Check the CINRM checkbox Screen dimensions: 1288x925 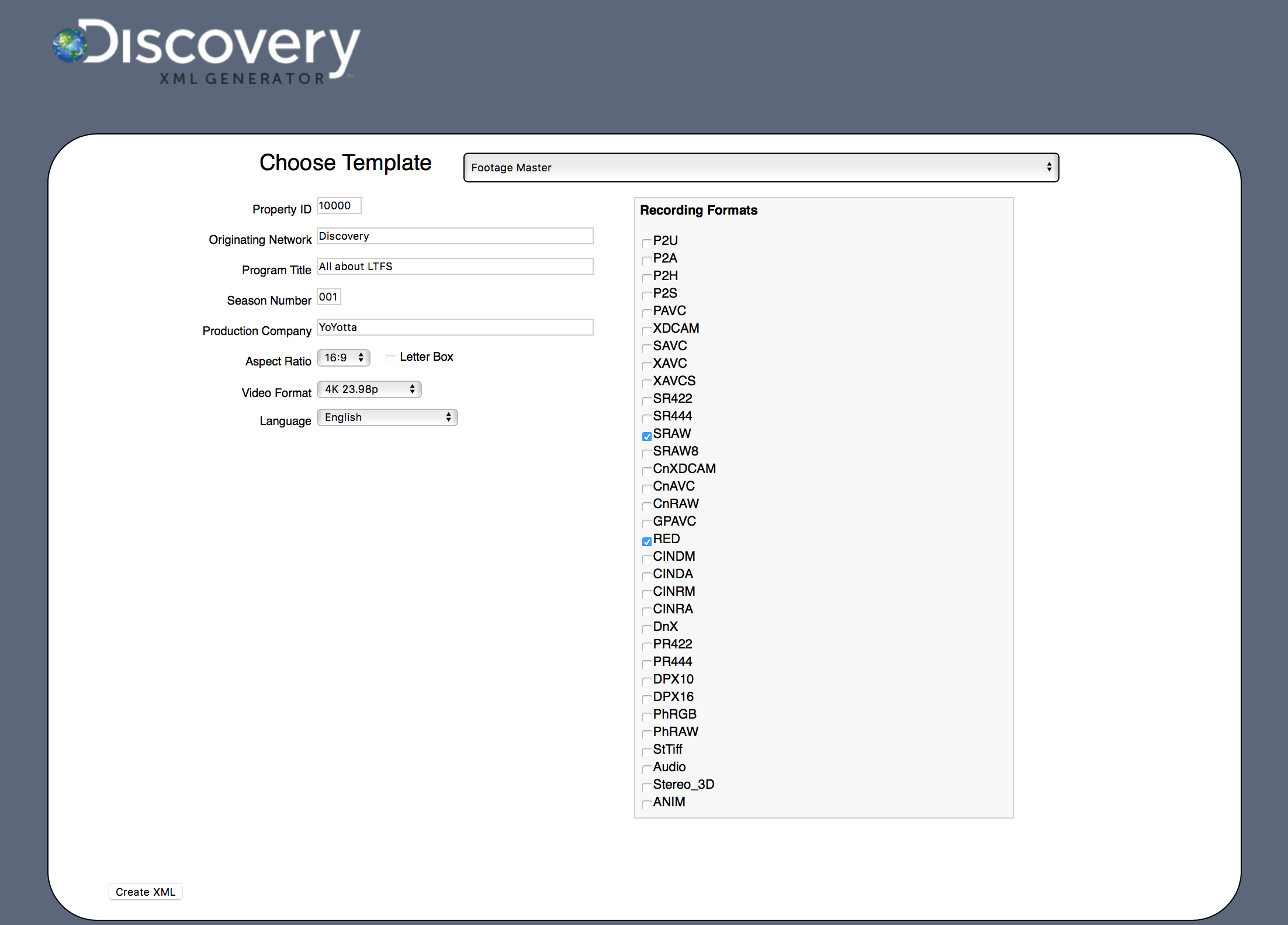click(647, 593)
